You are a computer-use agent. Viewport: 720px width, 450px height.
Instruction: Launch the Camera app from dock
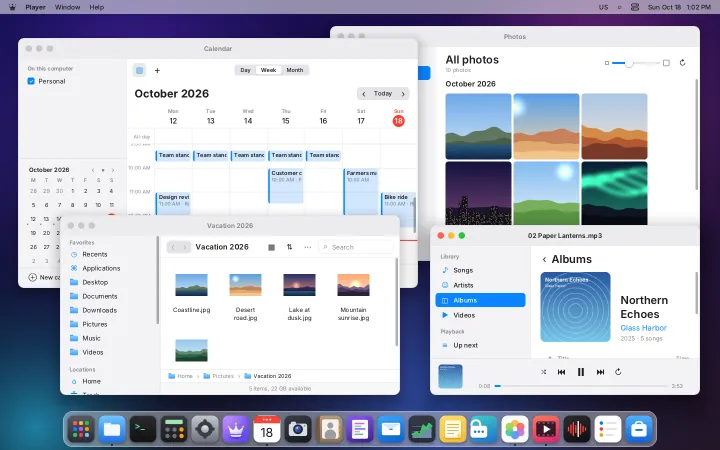tap(298, 429)
